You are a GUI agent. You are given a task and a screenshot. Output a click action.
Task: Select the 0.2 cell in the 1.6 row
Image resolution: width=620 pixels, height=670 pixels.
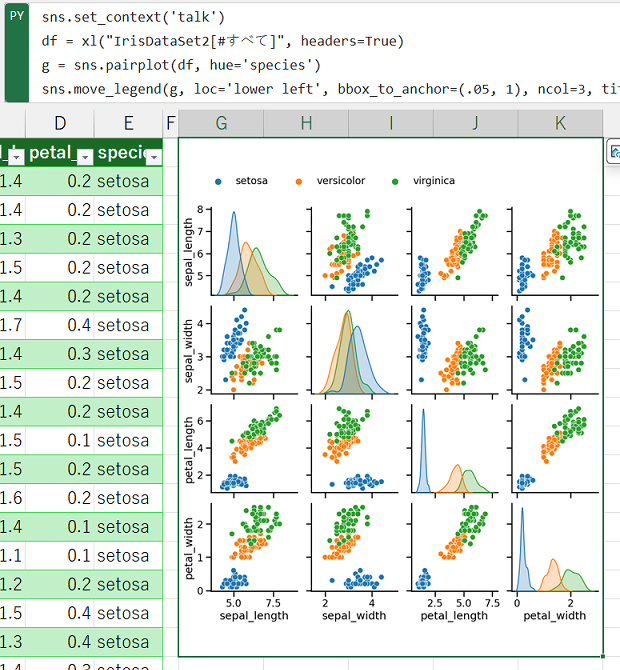pyautogui.click(x=60, y=498)
